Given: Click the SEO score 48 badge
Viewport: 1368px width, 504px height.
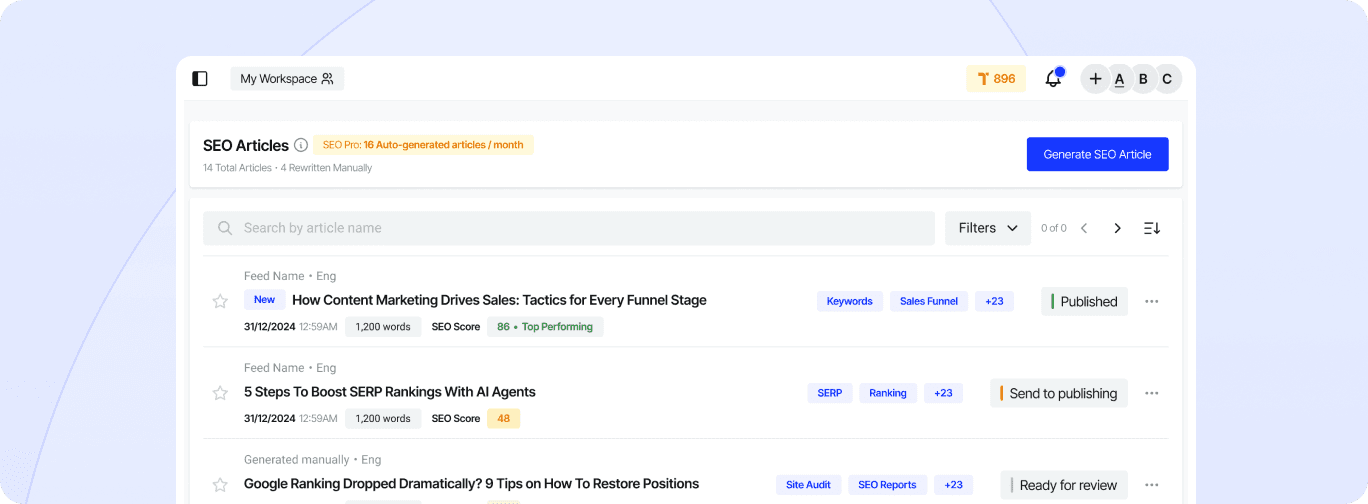Looking at the screenshot, I should click(x=504, y=419).
